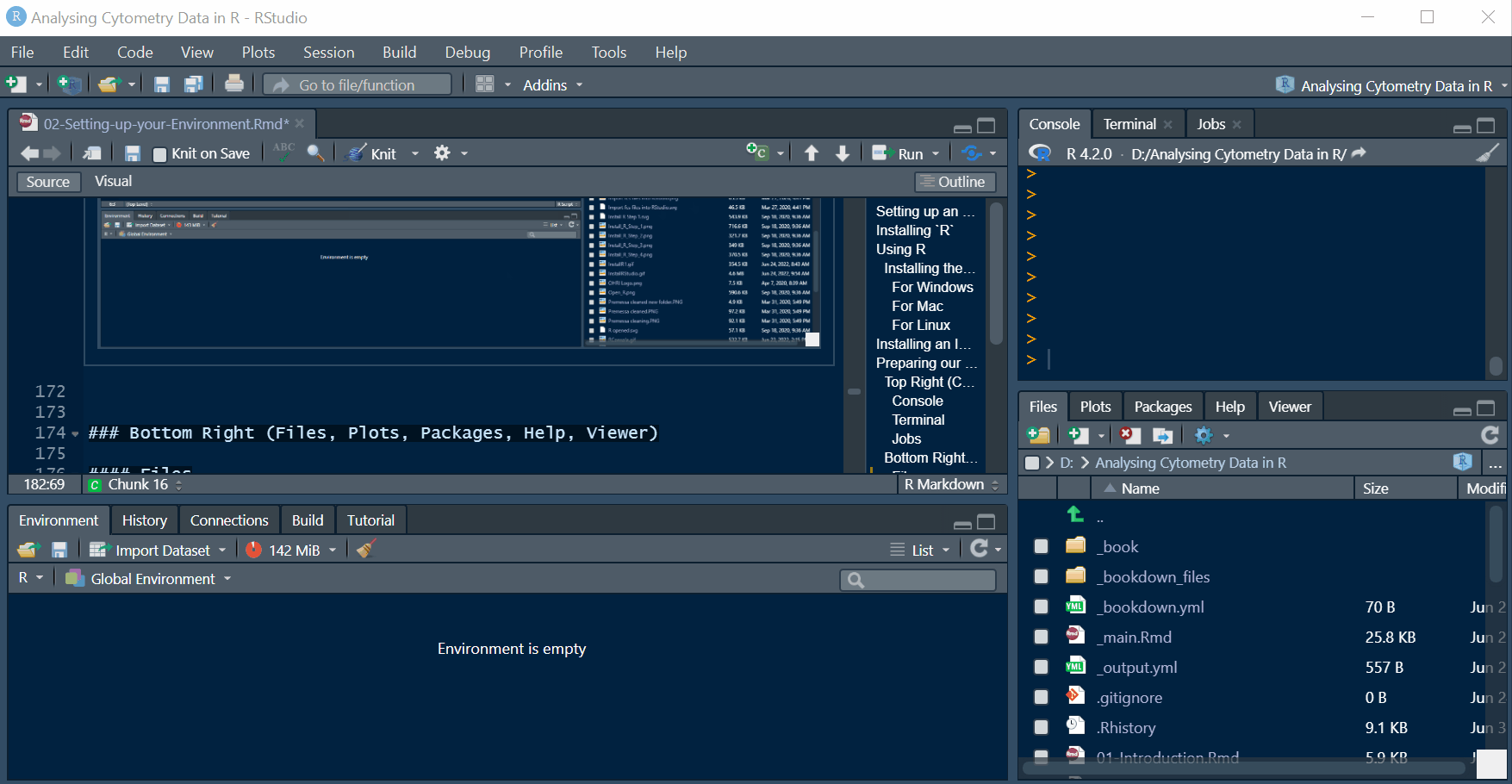Check the _main.Rmd file checkbox

(1041, 637)
